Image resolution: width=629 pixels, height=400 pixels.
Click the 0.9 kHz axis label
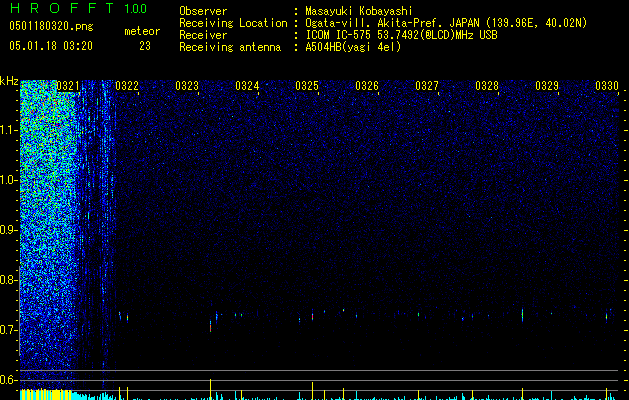pos(8,230)
